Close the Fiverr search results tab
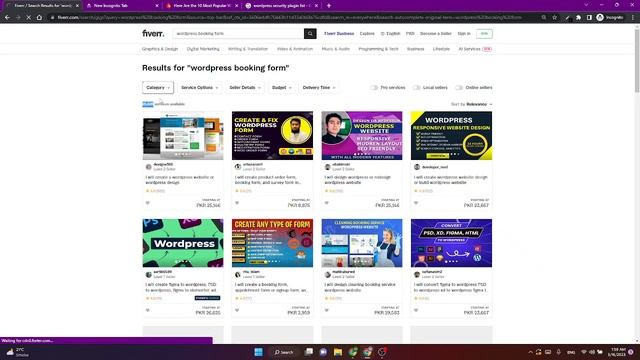The width and height of the screenshot is (640, 360). [77, 6]
